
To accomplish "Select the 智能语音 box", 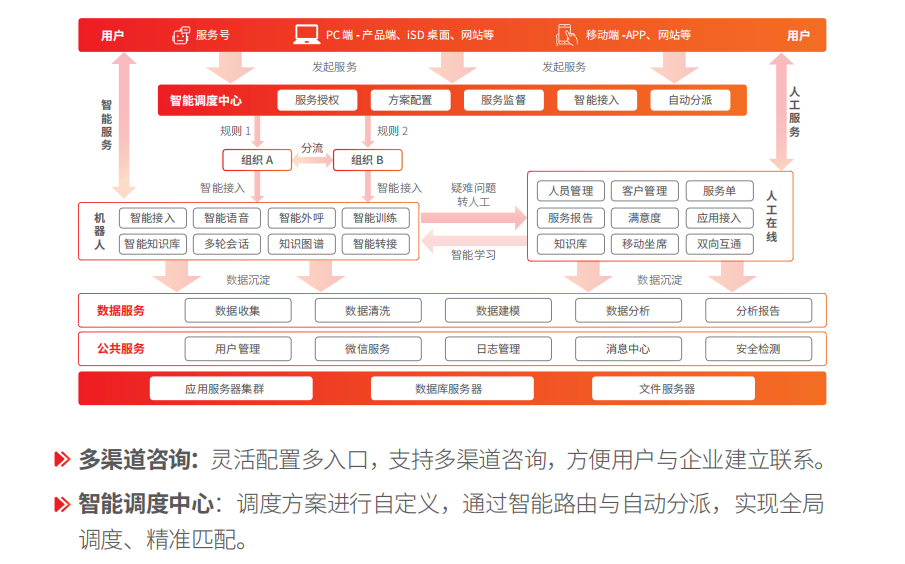I will [x=227, y=218].
